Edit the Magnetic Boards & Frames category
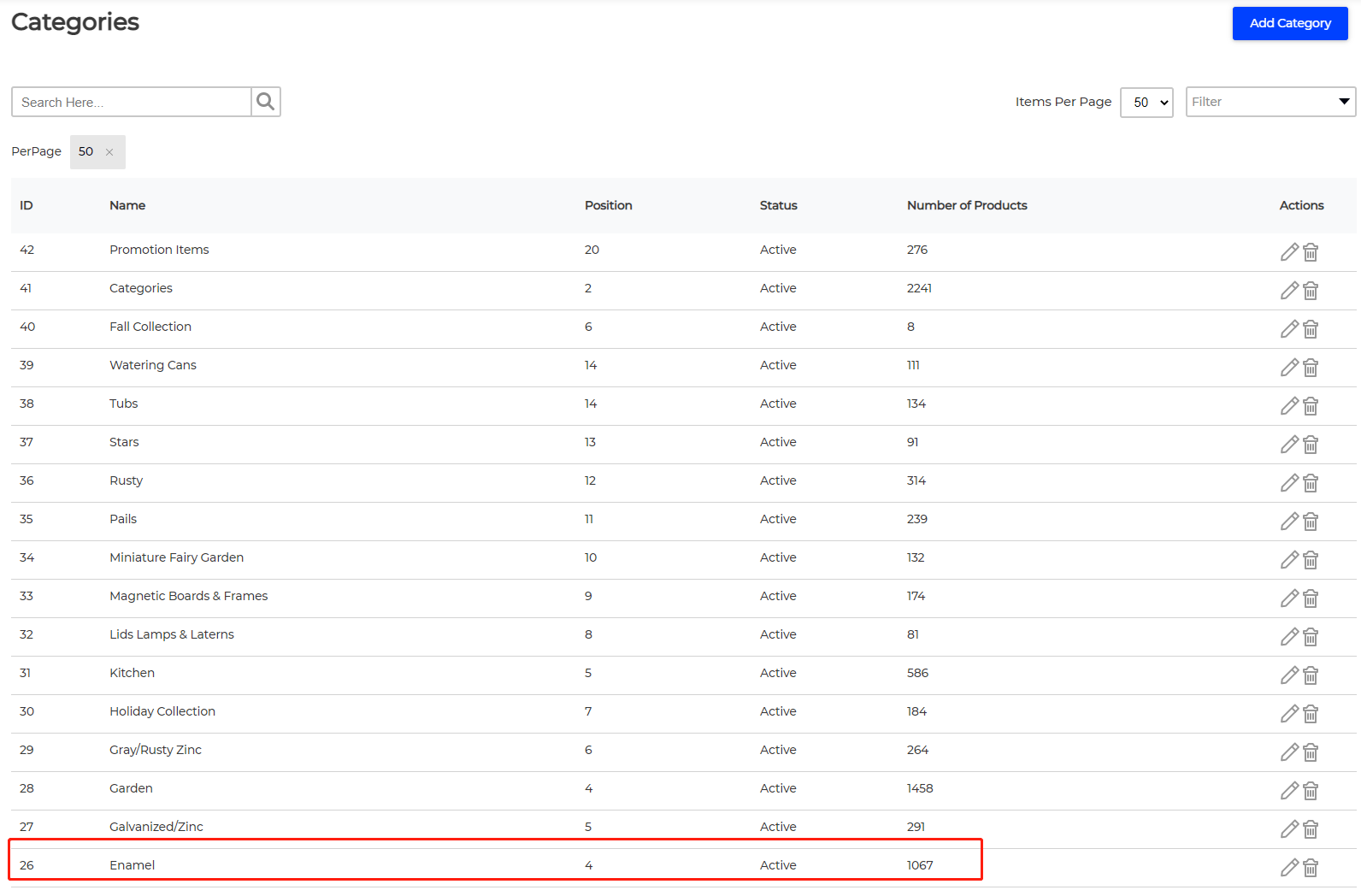 coord(1289,598)
